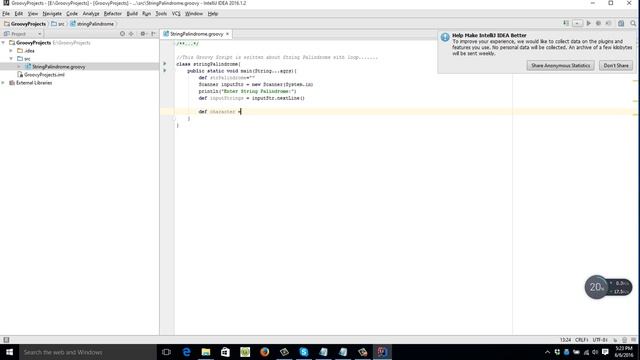Collapse the GroovyProjects root node
This screenshot has width=640, height=360.
[x=4, y=42]
